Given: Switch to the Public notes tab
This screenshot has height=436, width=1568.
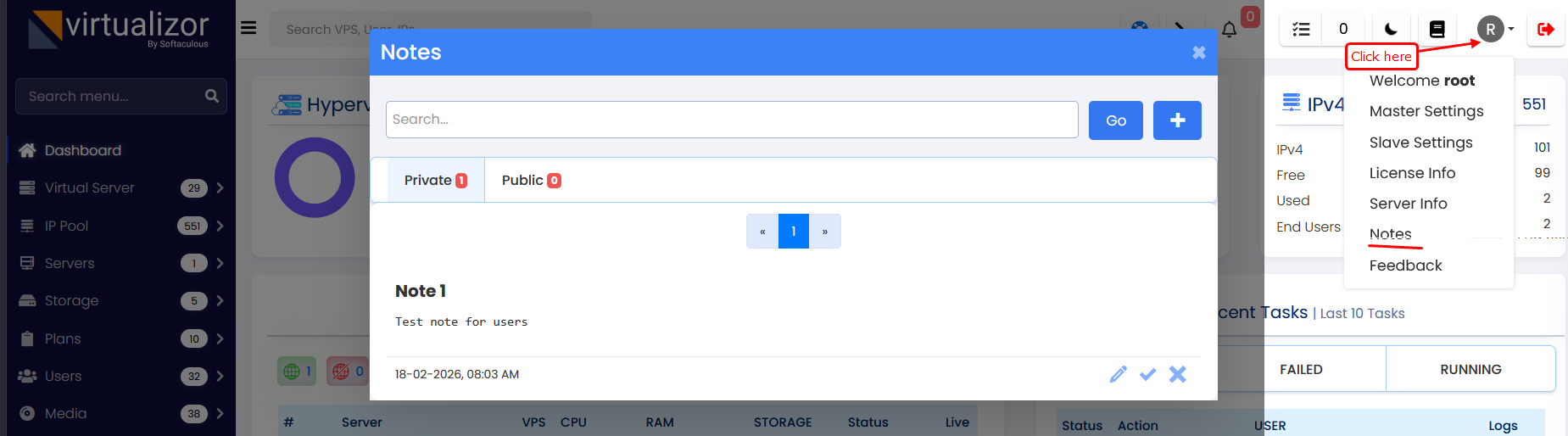Looking at the screenshot, I should pos(531,181).
